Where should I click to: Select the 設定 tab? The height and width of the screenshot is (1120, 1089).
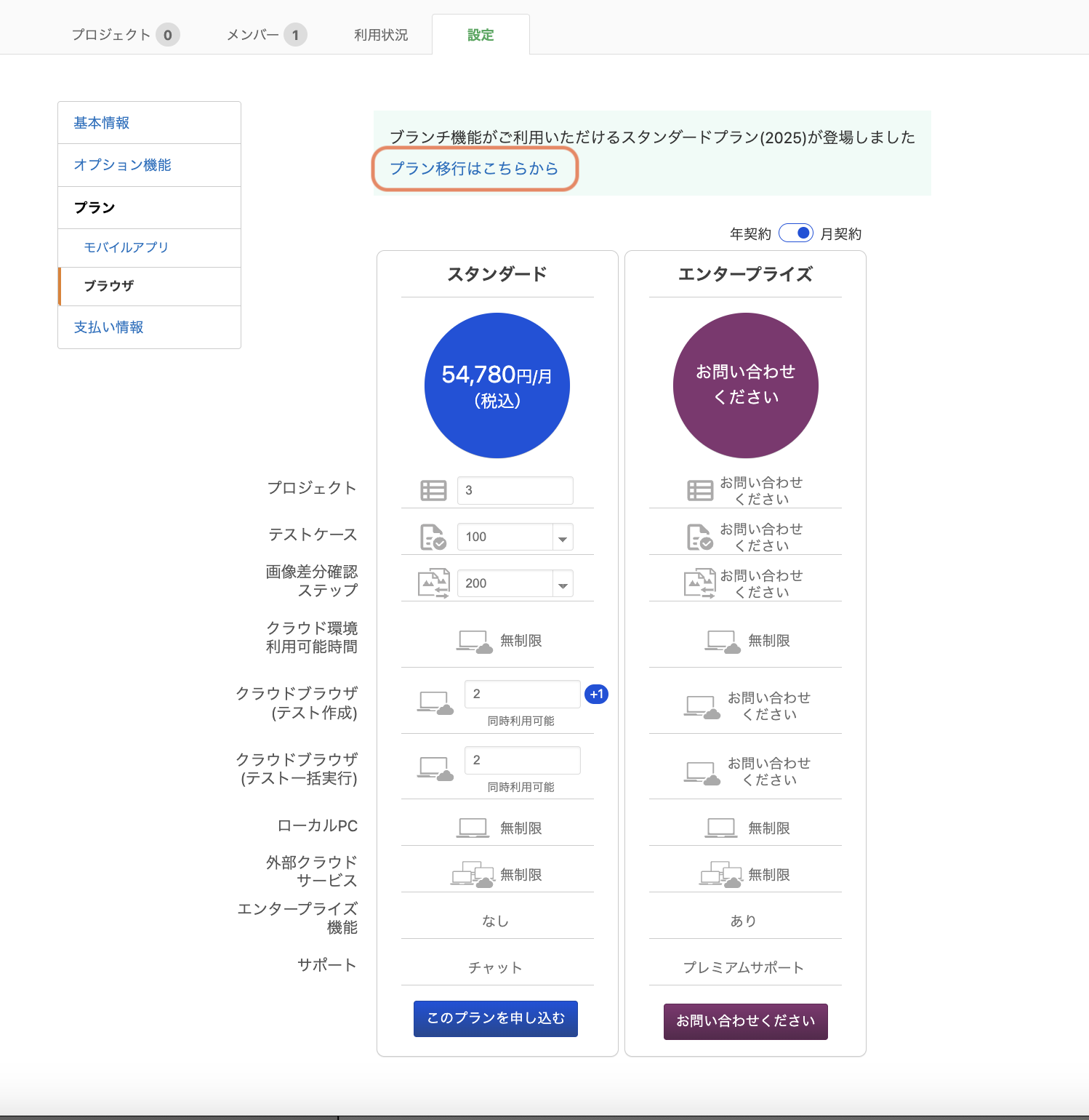[481, 35]
